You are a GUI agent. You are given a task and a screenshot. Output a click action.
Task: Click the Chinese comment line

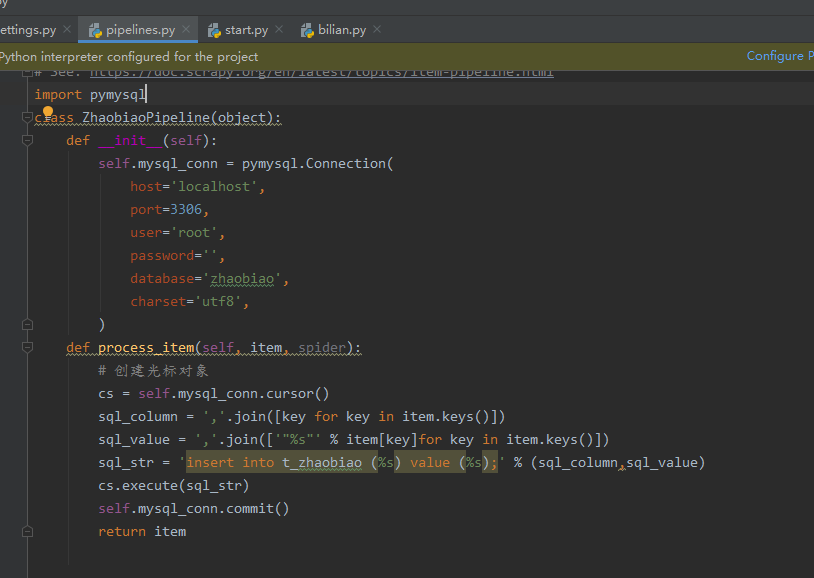pyautogui.click(x=153, y=371)
